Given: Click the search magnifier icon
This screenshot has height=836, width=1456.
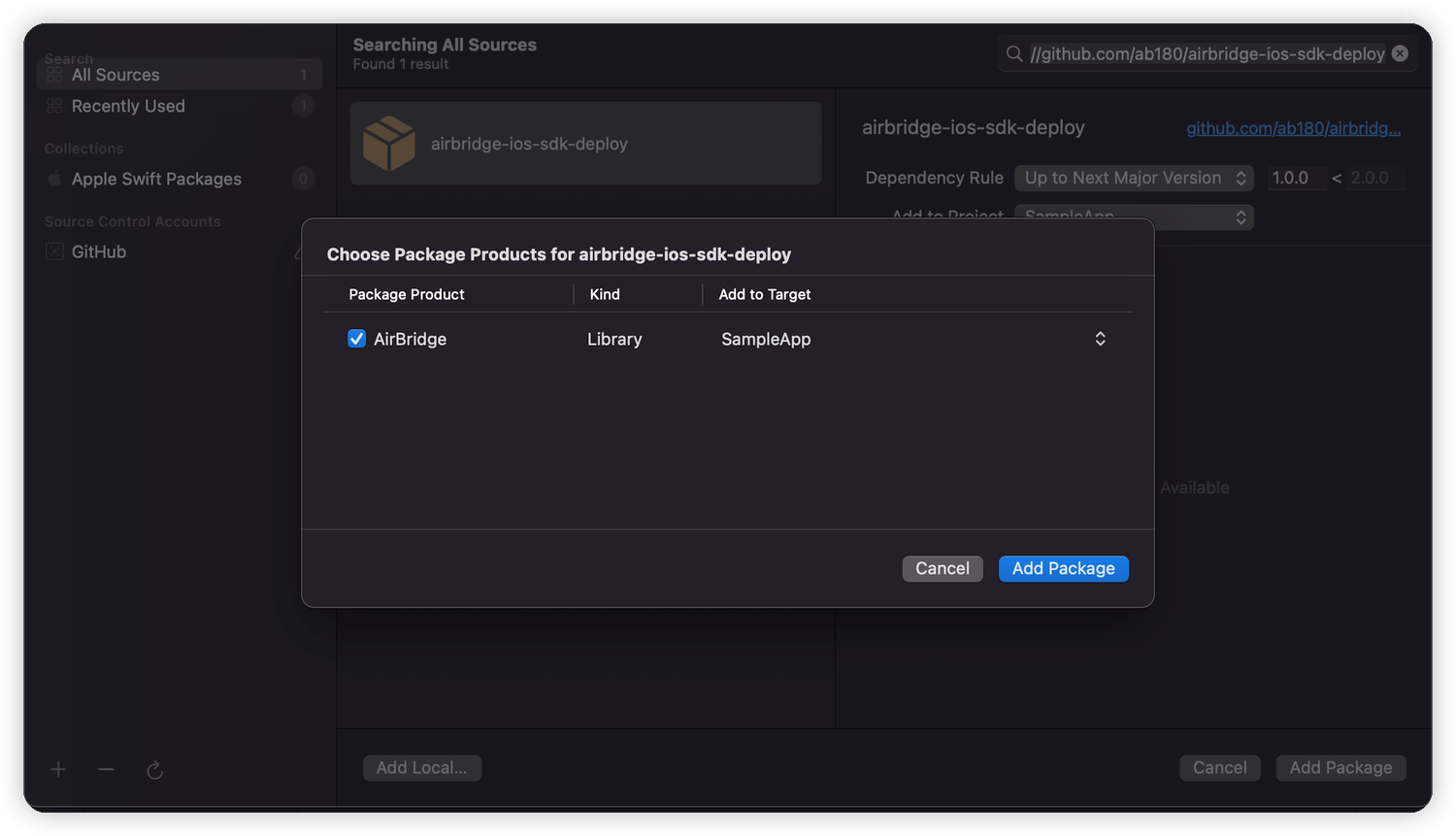Looking at the screenshot, I should [1014, 53].
